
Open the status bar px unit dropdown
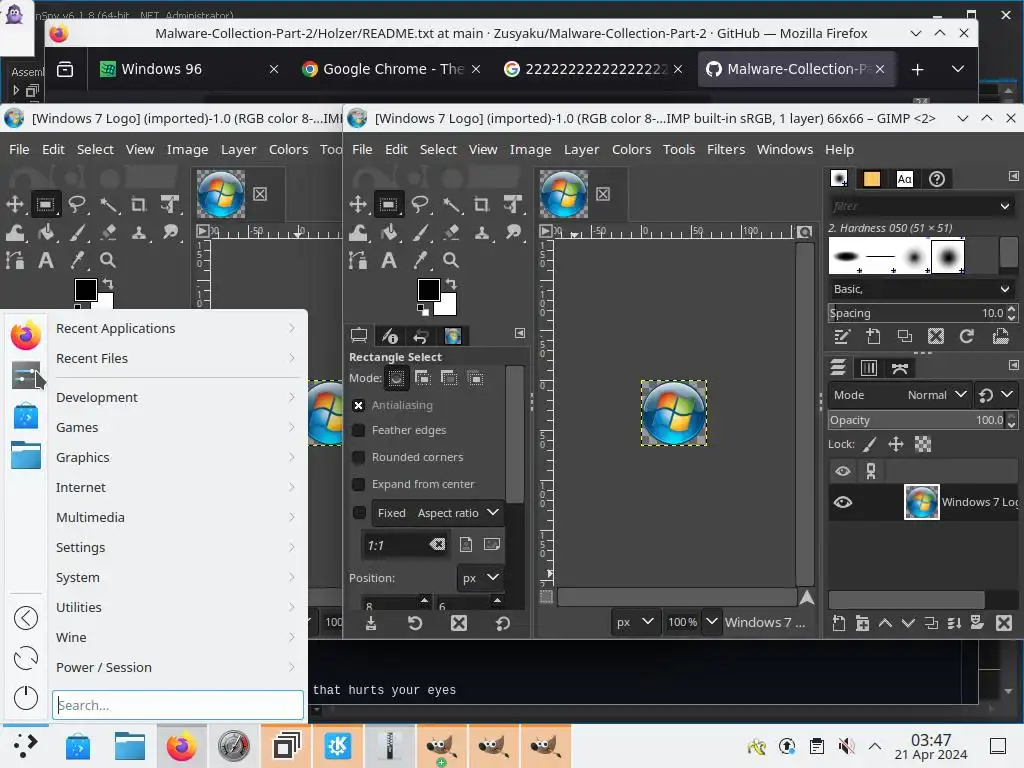(634, 622)
